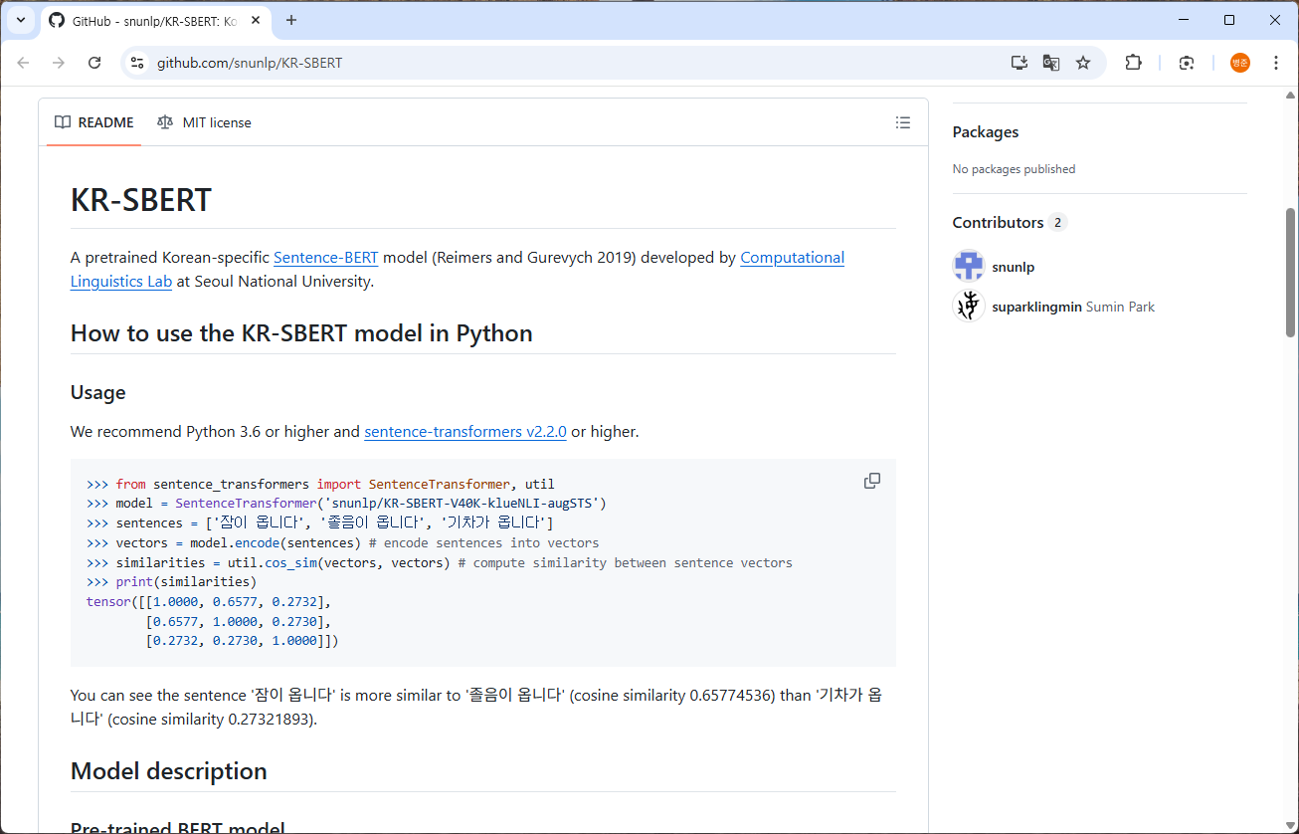Click the scrollbar up arrow

(1290, 94)
